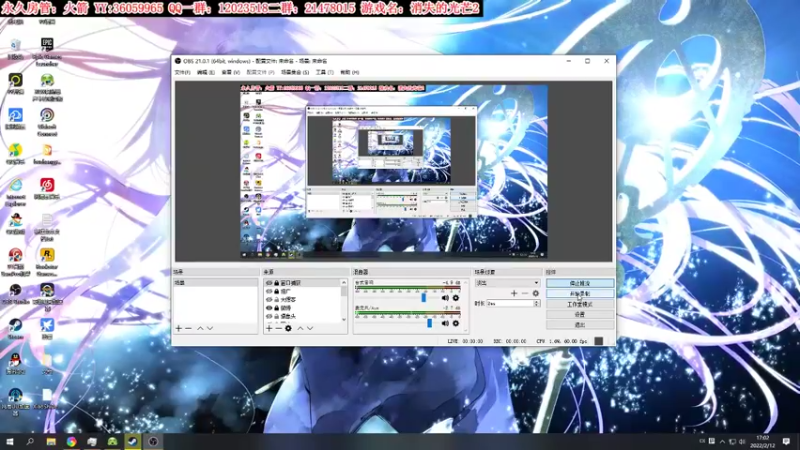Click the stop streaming button
The height and width of the screenshot is (450, 800).
tap(580, 283)
